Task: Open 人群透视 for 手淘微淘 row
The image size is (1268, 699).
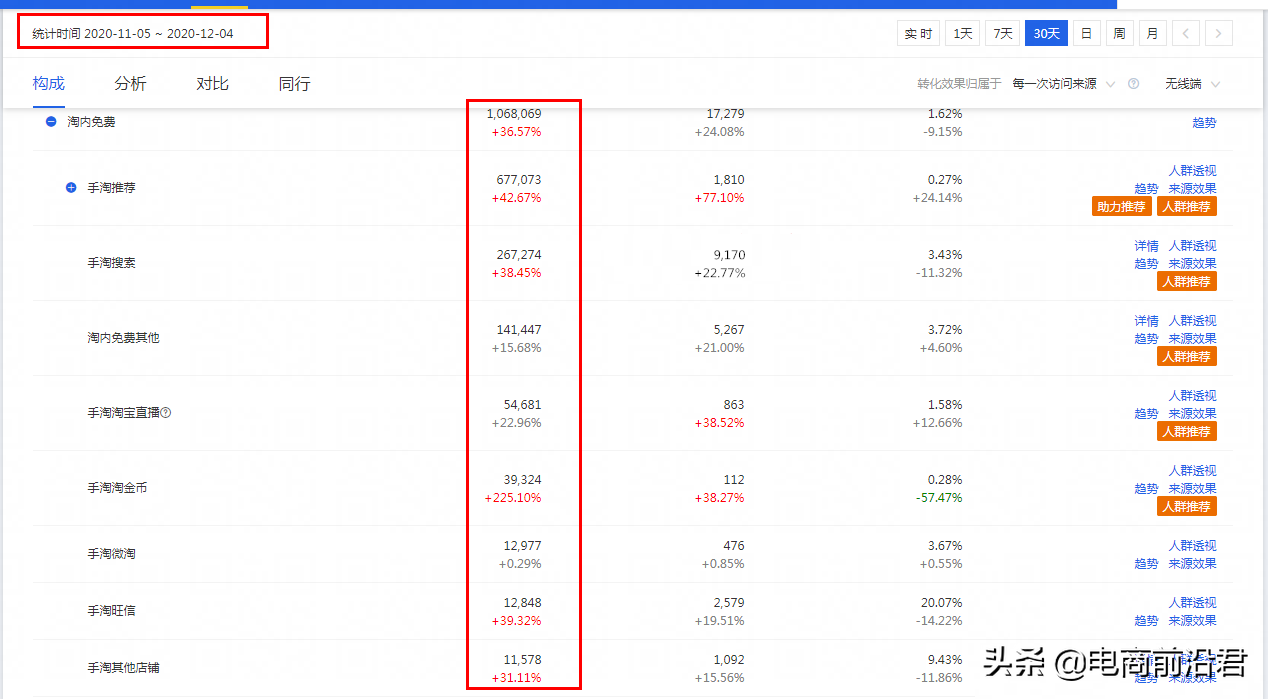Action: click(x=1192, y=546)
